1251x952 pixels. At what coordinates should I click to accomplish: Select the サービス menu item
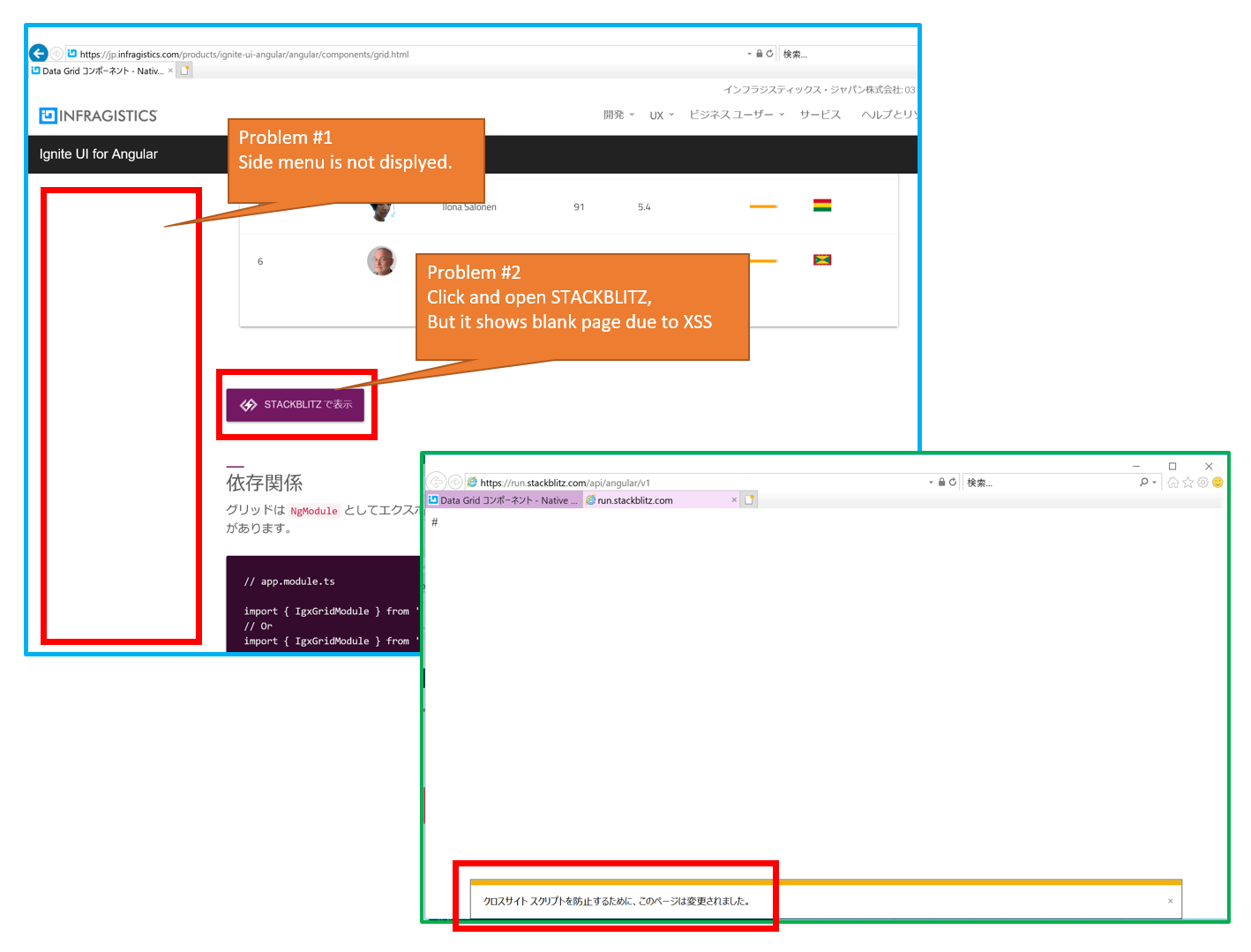[x=819, y=114]
